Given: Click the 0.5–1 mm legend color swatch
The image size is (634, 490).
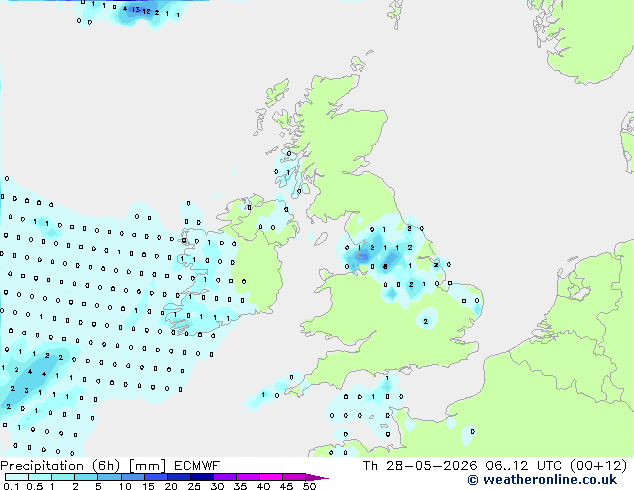Looking at the screenshot, I should pos(40,477).
